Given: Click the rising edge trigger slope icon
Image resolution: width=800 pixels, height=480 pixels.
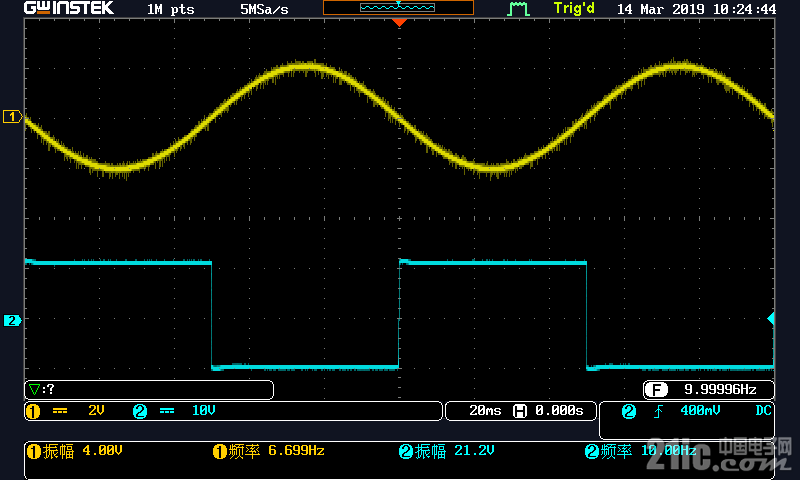Looking at the screenshot, I should pos(658,411).
